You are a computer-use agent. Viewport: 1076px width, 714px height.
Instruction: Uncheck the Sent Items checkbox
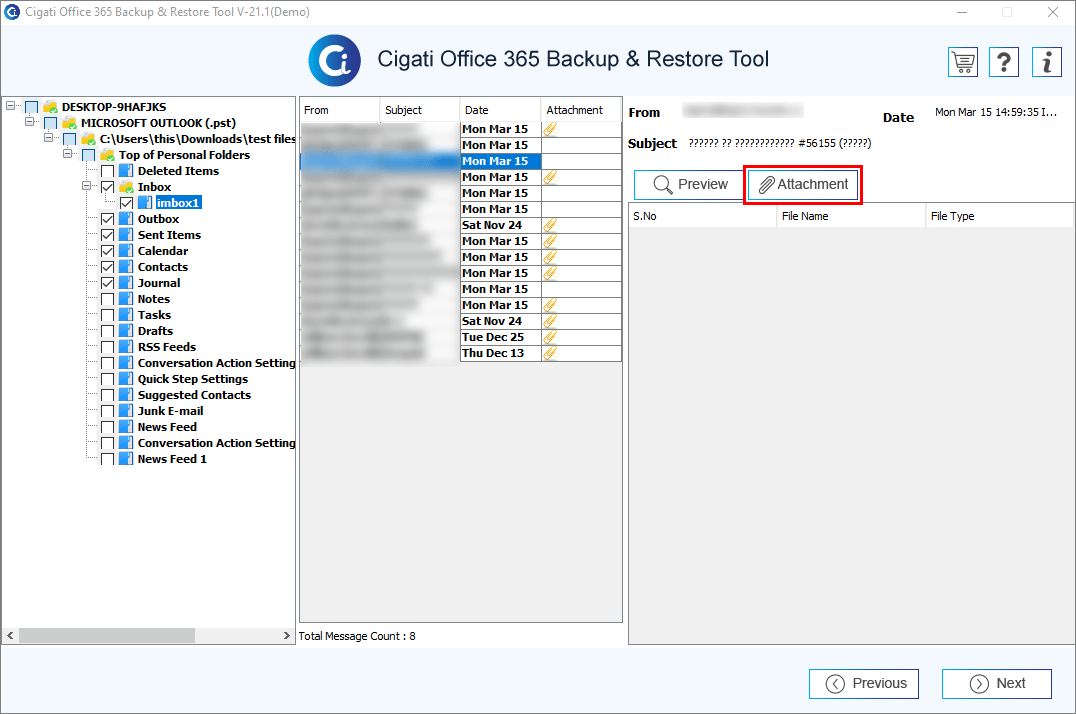(108, 235)
